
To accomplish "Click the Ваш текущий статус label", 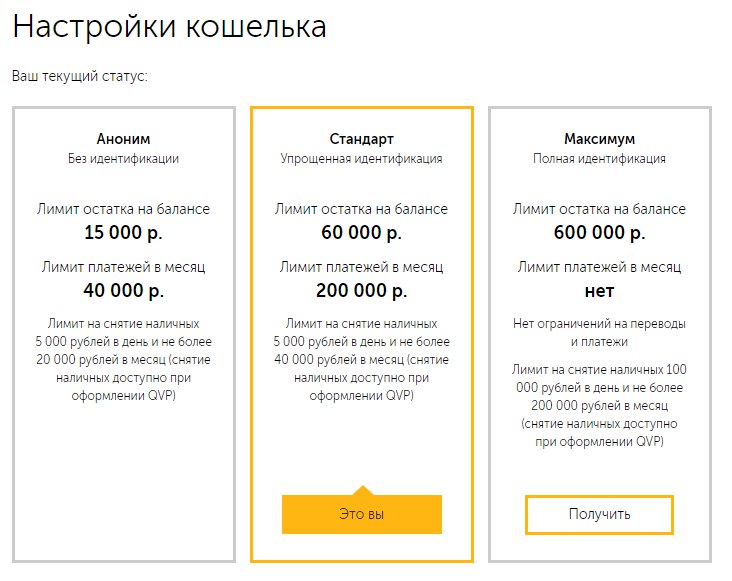I will tap(80, 76).
